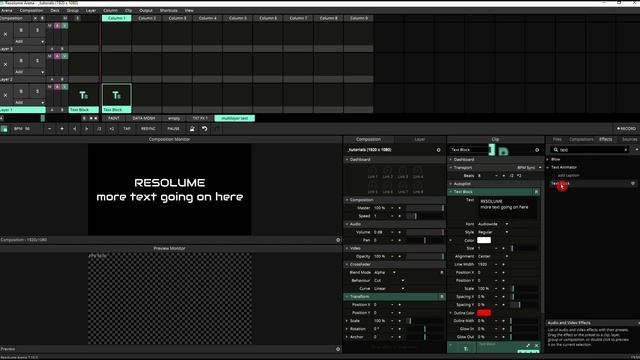This screenshot has width=640, height=360.
Task: Click the RESYNC button
Action: pyautogui.click(x=148, y=129)
